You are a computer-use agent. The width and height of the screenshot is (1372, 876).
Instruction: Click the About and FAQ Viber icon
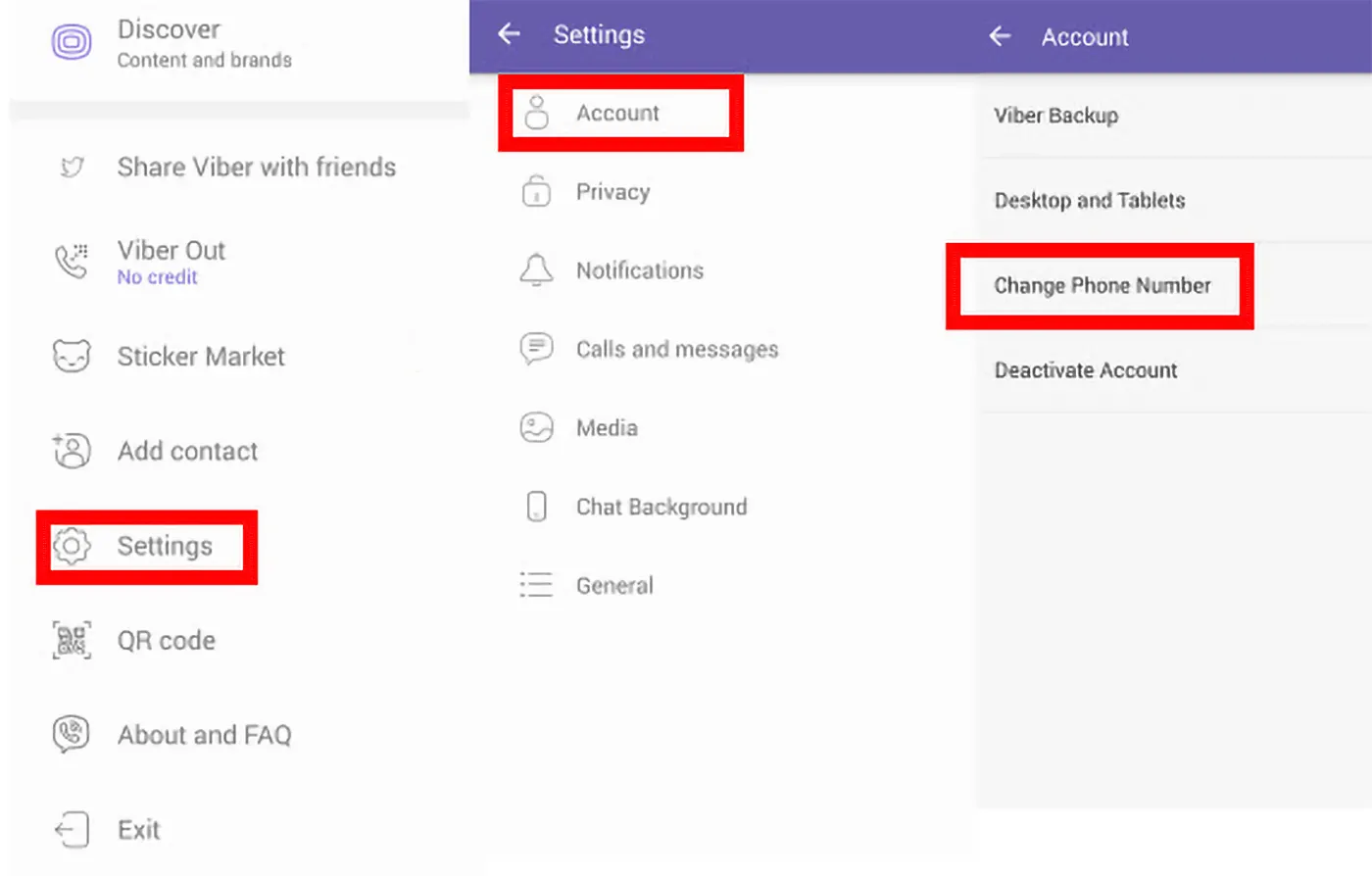(x=72, y=735)
